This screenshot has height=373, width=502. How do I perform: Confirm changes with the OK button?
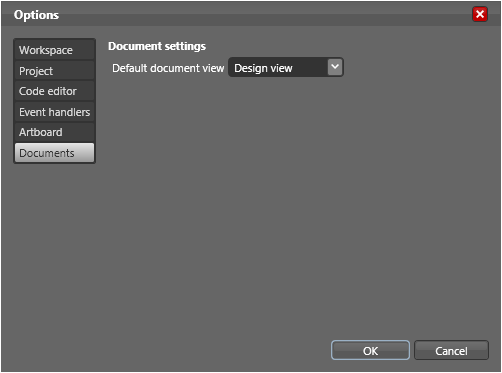coord(370,350)
